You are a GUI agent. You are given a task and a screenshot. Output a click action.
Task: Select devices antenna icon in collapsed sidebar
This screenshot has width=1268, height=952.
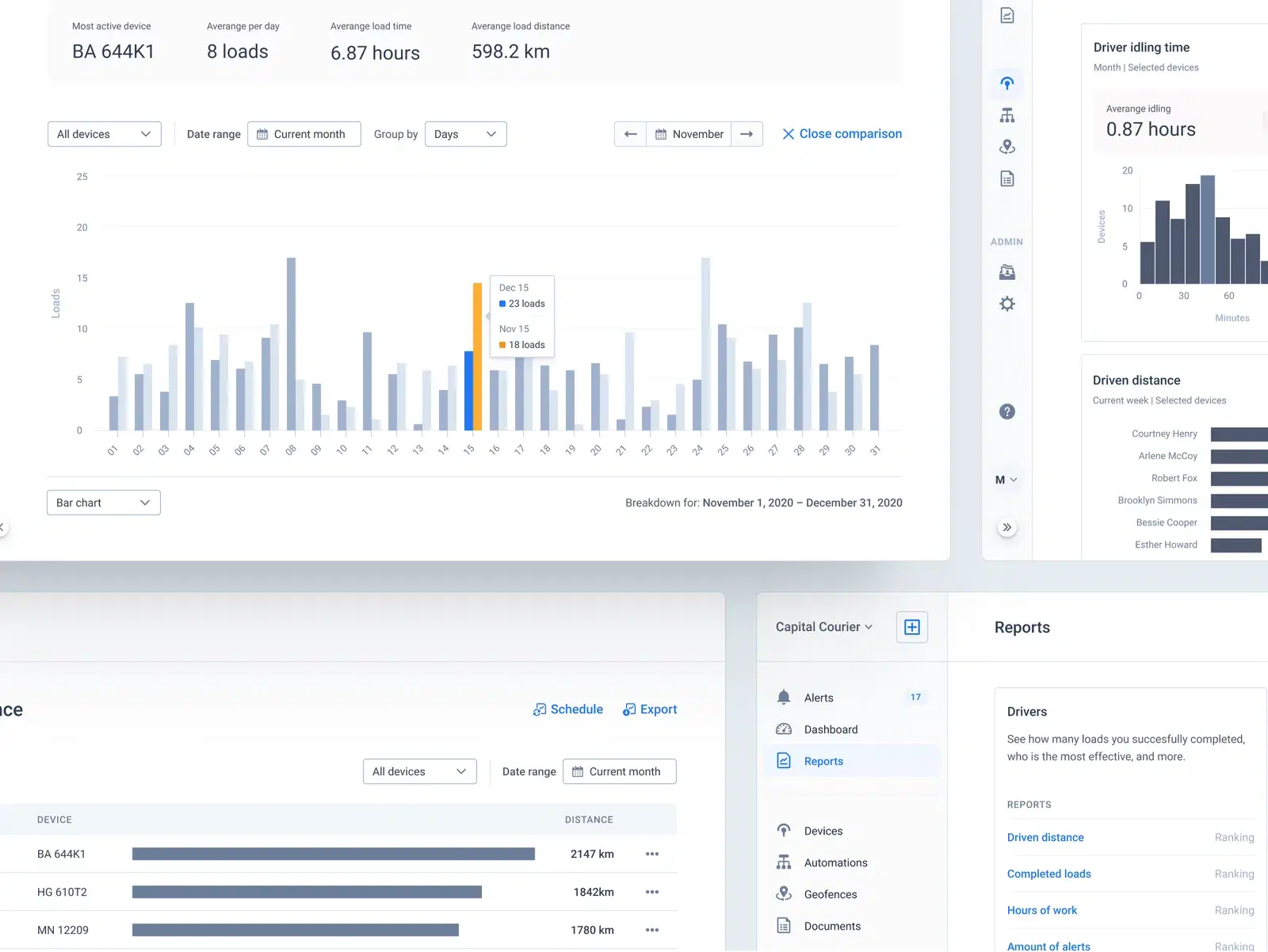[1006, 83]
